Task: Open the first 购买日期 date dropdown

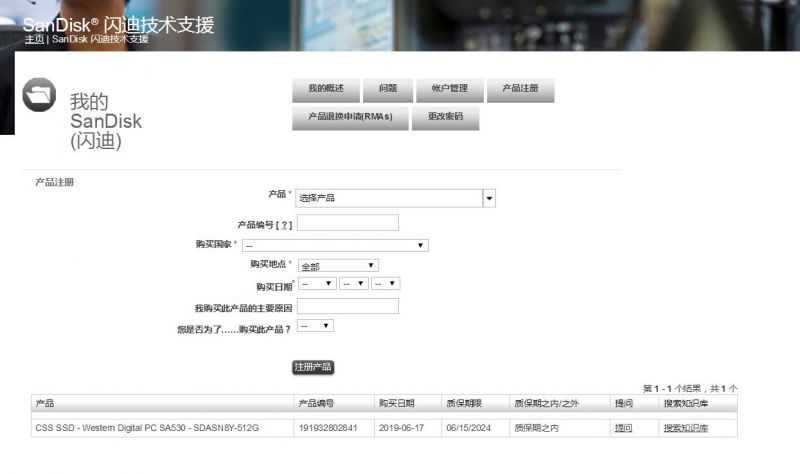Action: 316,284
